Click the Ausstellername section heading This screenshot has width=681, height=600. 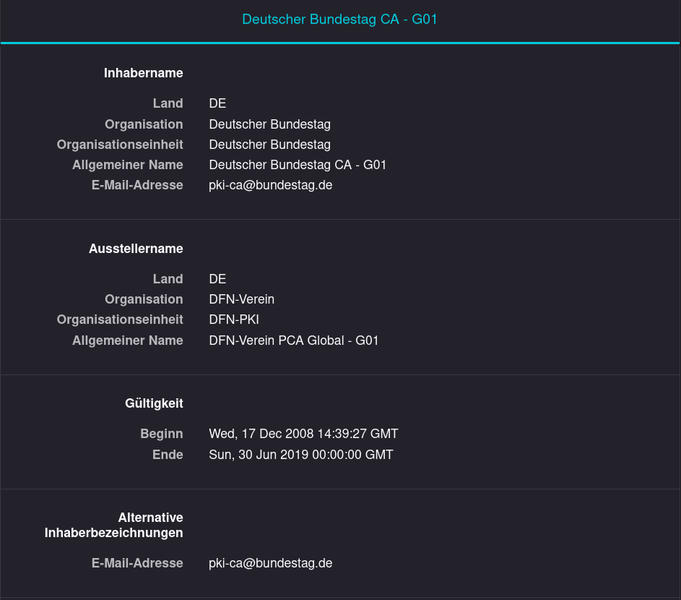click(136, 248)
